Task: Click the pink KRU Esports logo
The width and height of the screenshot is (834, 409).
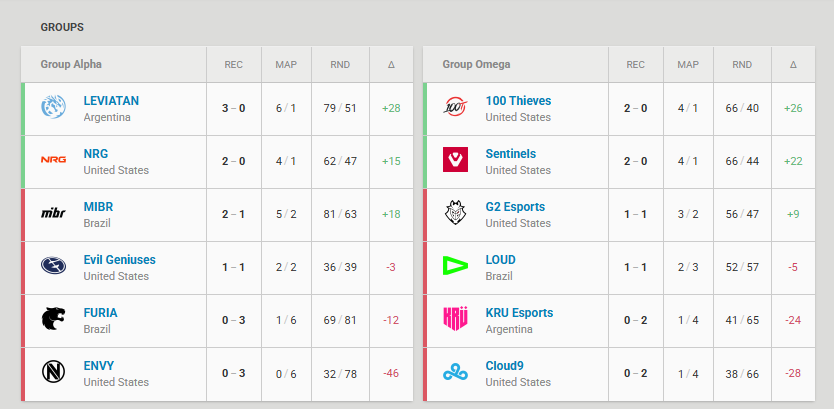Action: click(455, 318)
